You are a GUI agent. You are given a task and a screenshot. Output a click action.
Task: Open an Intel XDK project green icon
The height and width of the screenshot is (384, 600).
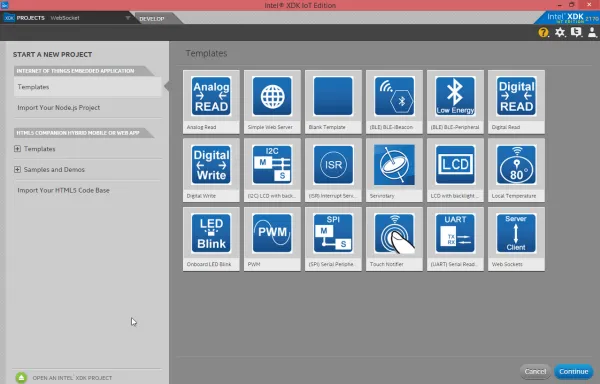[x=21, y=378]
